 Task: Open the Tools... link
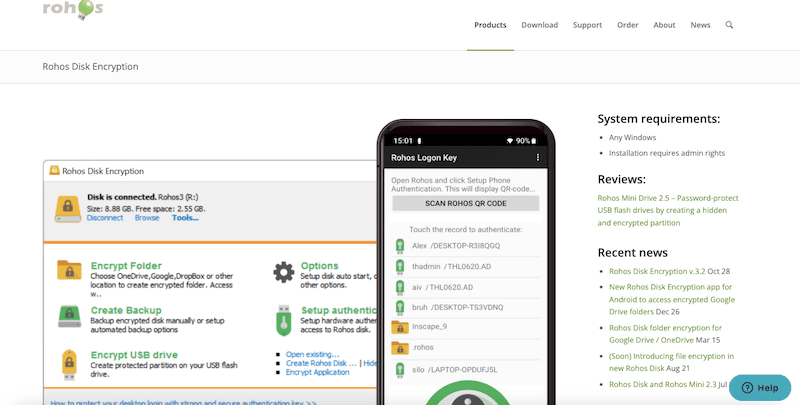pyautogui.click(x=185, y=218)
